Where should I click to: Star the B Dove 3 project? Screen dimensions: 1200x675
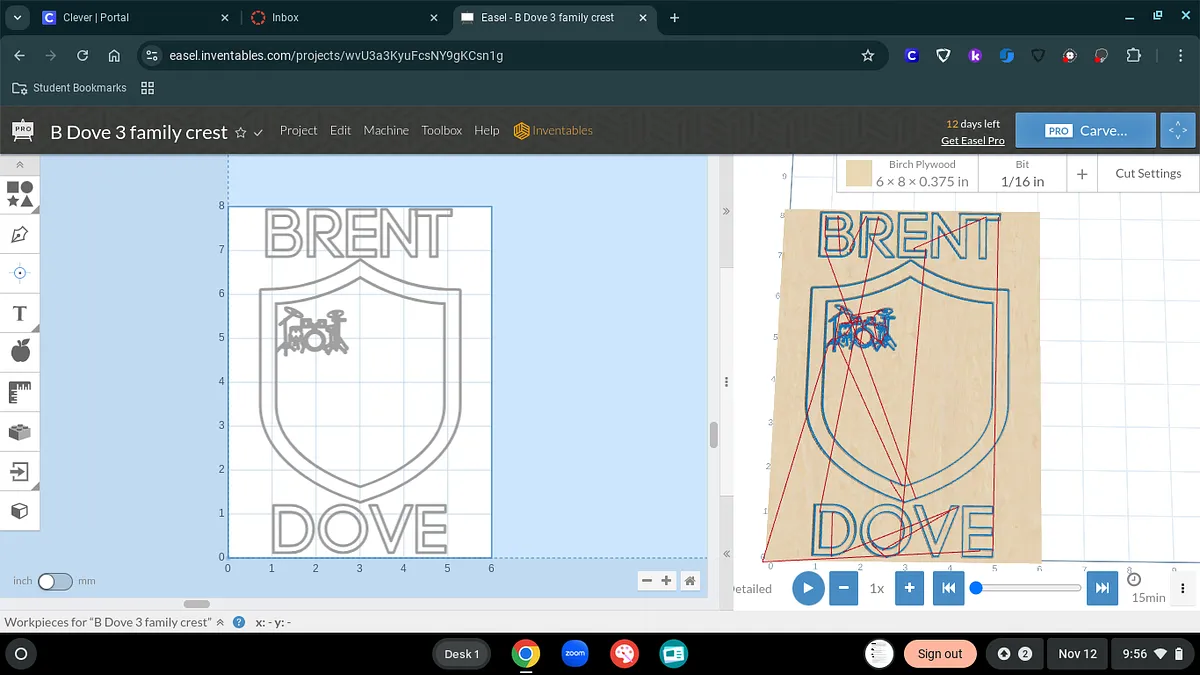pos(240,133)
